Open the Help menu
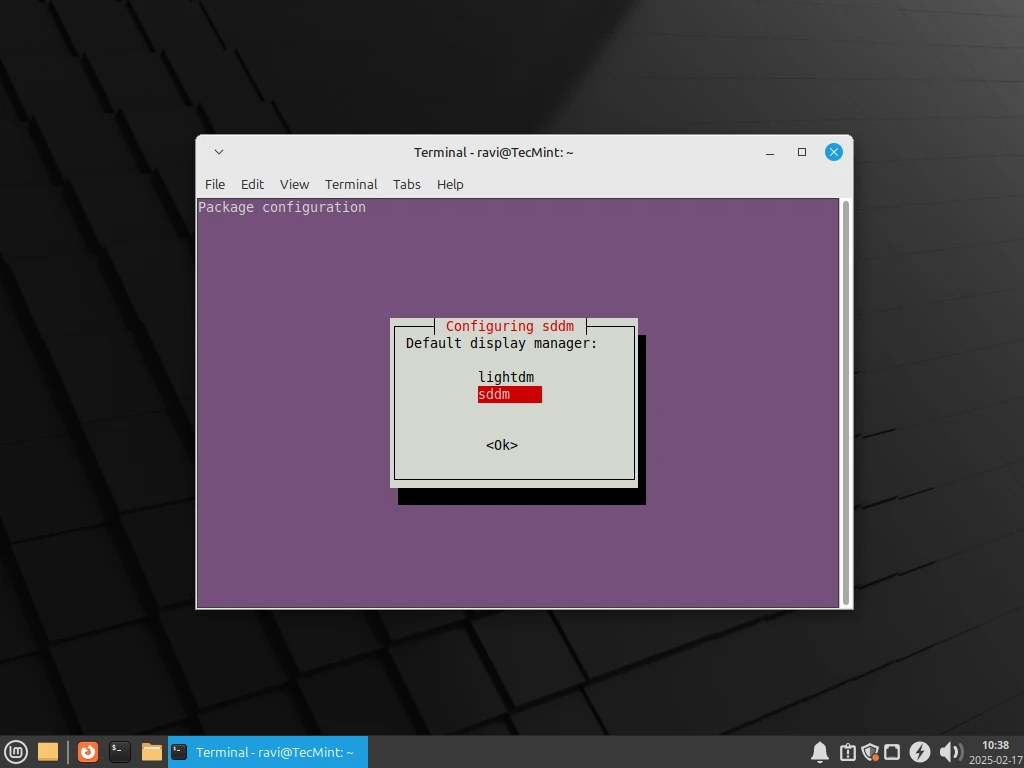Screen dimensions: 1024x768 450,184
